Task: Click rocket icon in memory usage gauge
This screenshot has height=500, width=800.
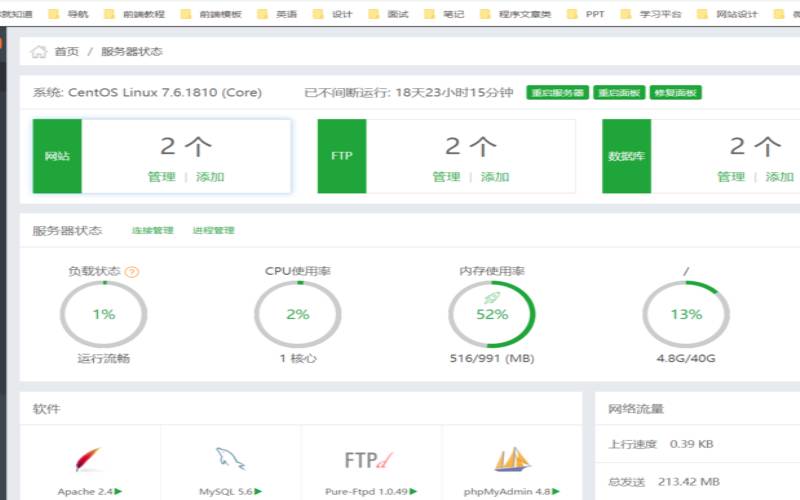Action: click(491, 297)
